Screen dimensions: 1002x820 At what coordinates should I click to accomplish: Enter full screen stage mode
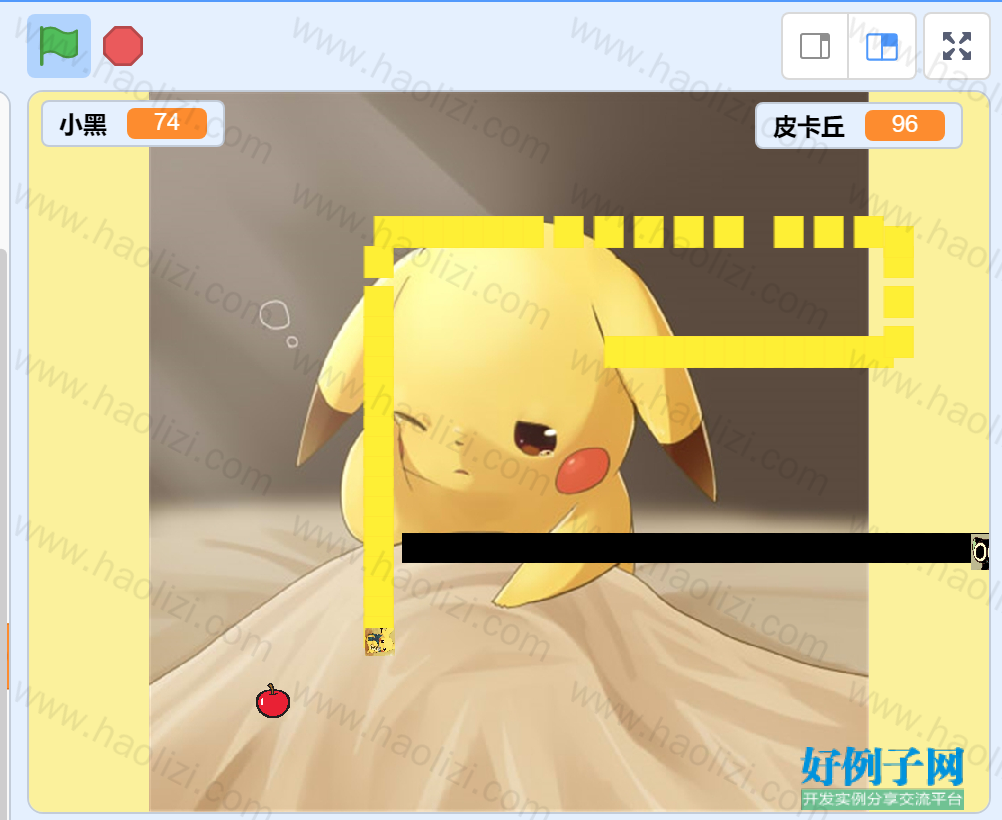coord(957,46)
